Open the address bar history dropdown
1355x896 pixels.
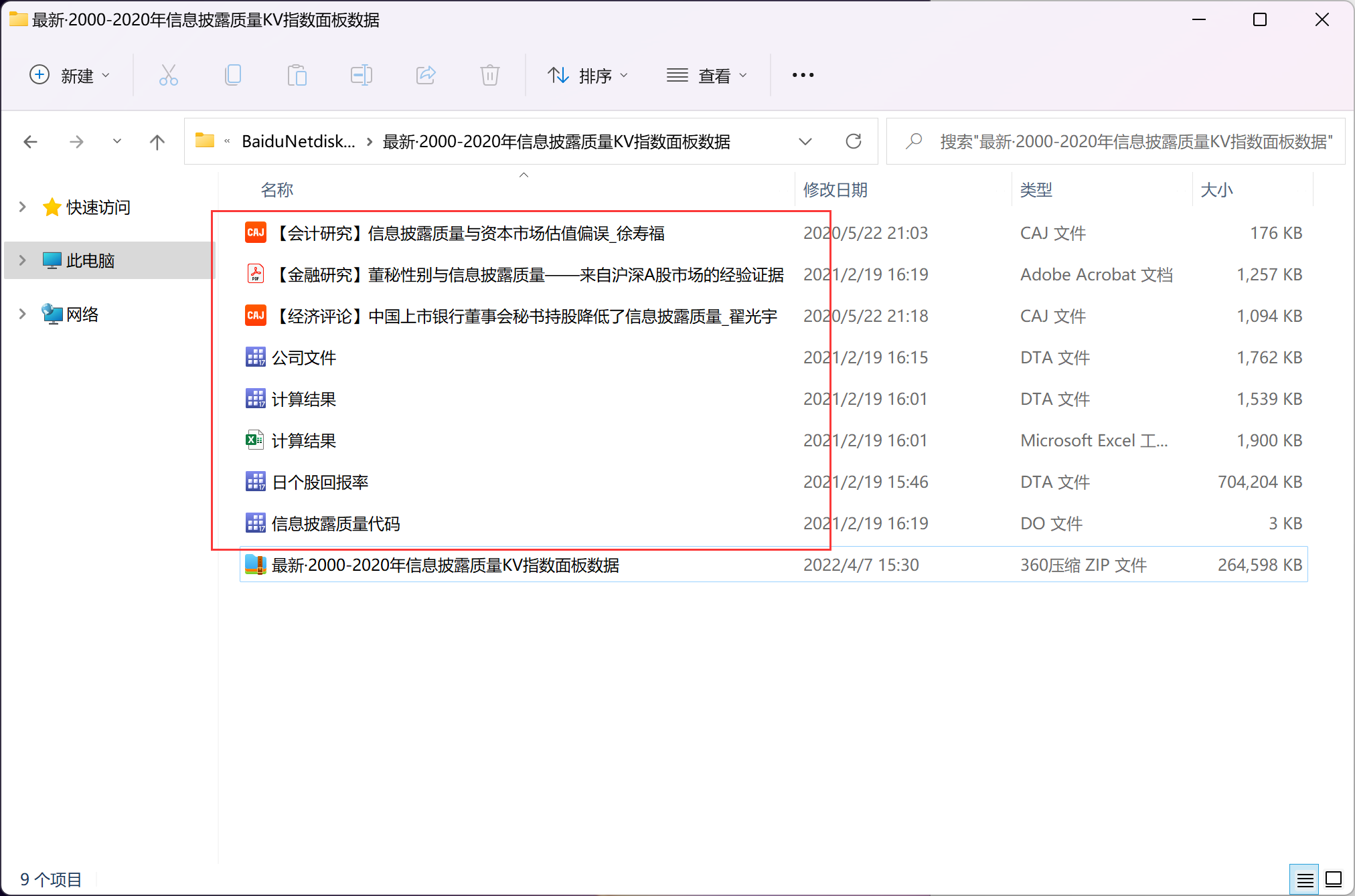(805, 141)
